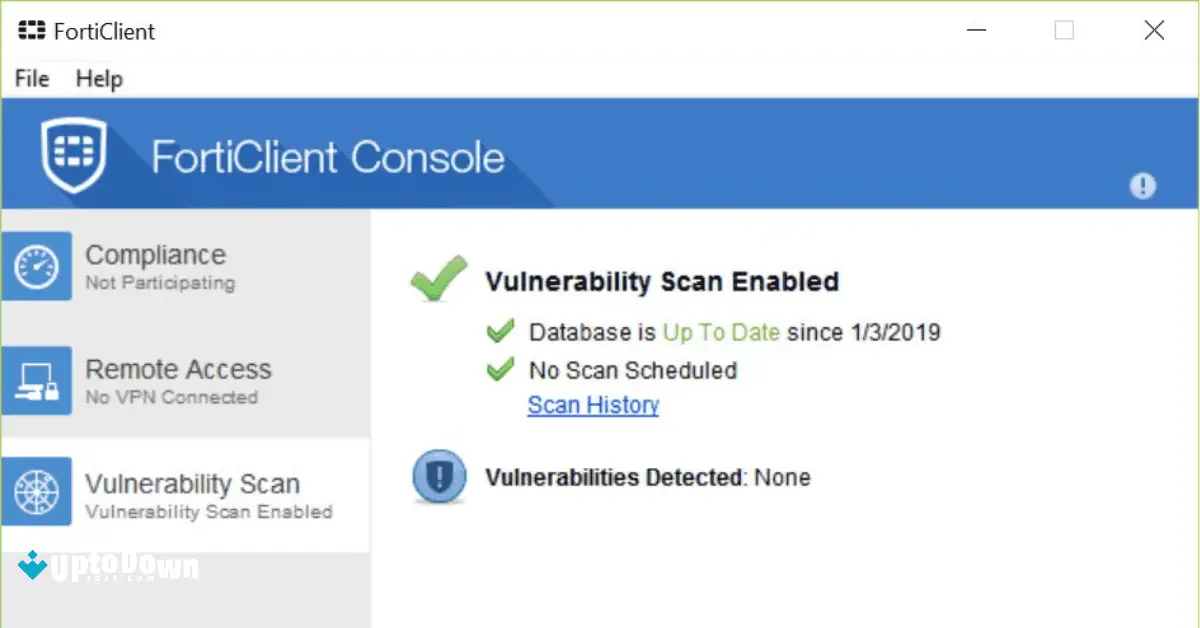
Task: Click the Compliance gauge icon
Action: 37,266
